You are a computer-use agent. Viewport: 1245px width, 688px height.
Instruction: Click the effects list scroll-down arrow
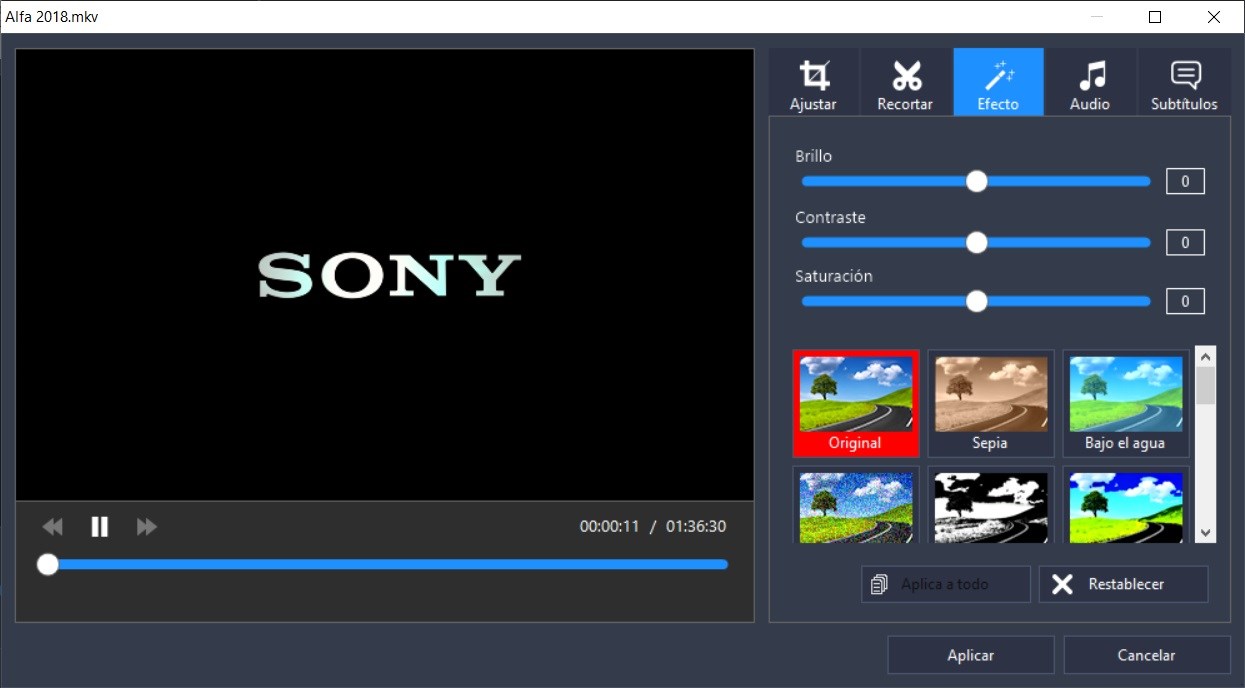1206,533
